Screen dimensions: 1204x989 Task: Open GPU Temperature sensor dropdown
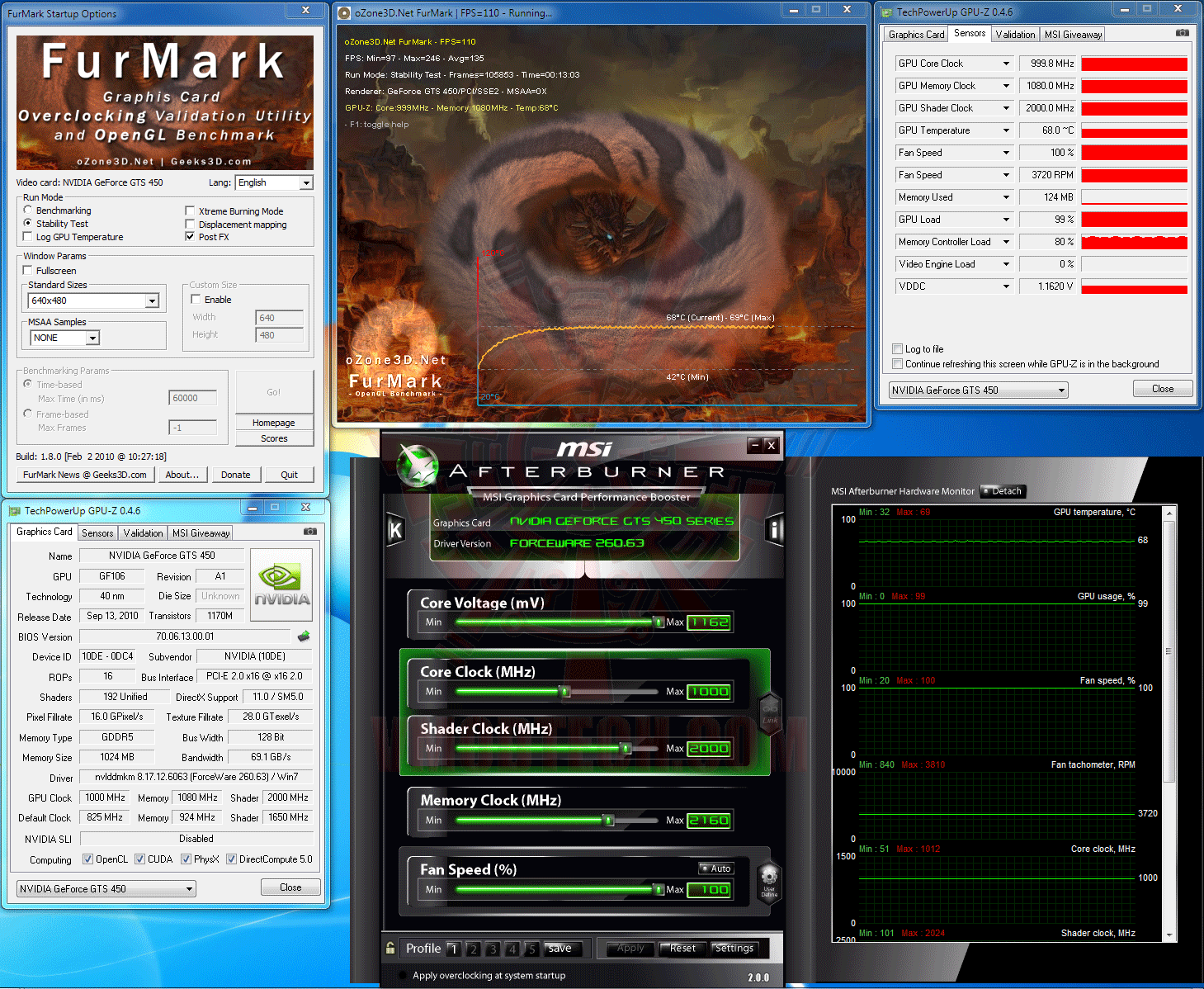[x=1006, y=130]
